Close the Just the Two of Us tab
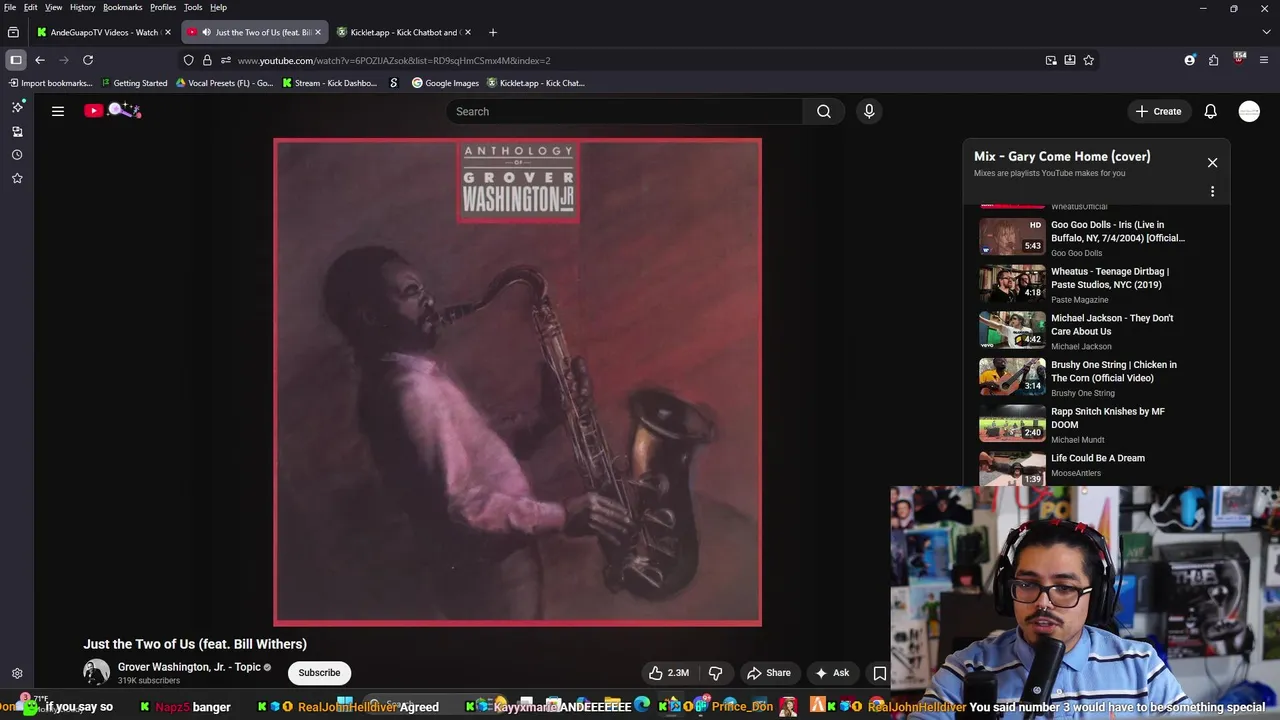Viewport: 1280px width, 720px height. click(318, 32)
